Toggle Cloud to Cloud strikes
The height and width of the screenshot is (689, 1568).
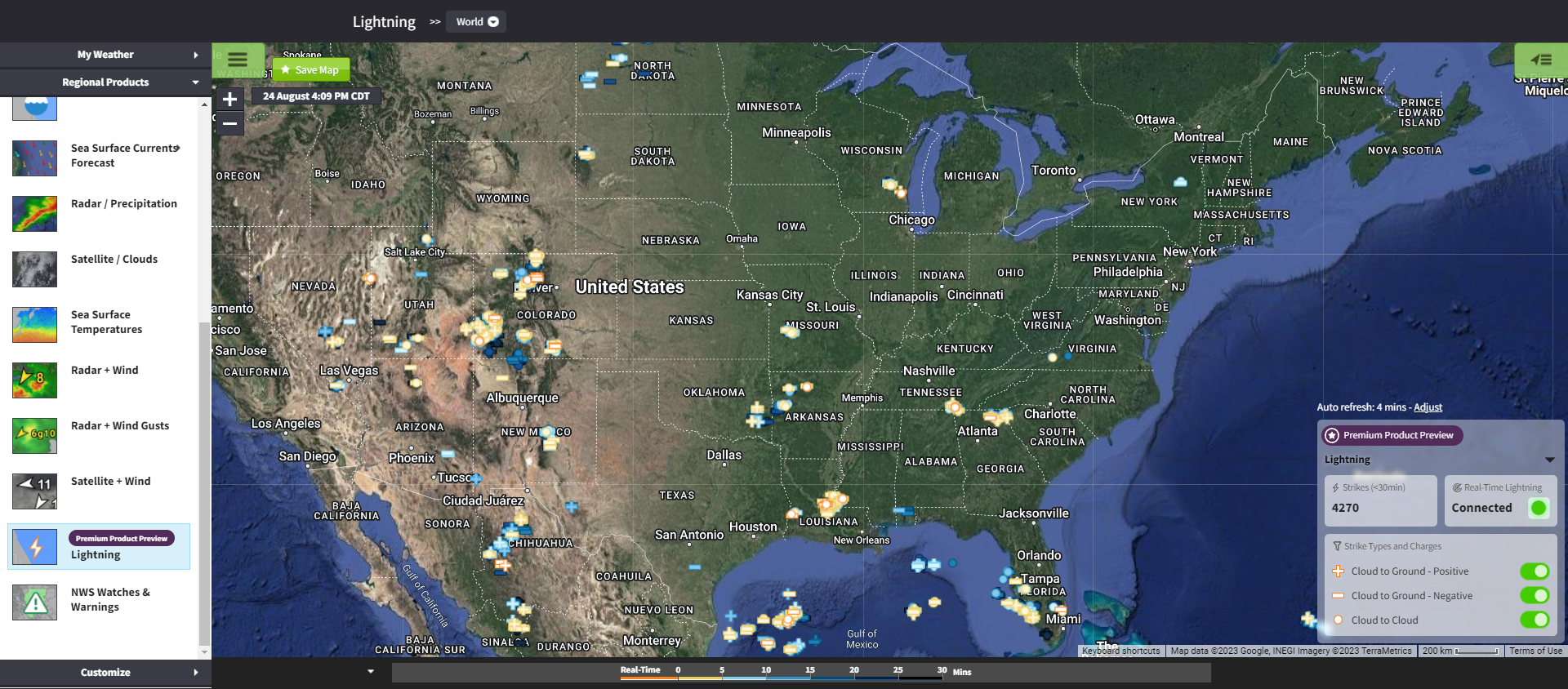coord(1535,620)
